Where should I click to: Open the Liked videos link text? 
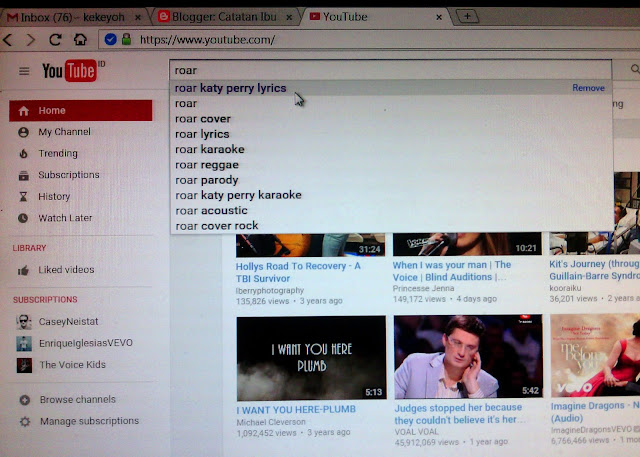(x=66, y=270)
